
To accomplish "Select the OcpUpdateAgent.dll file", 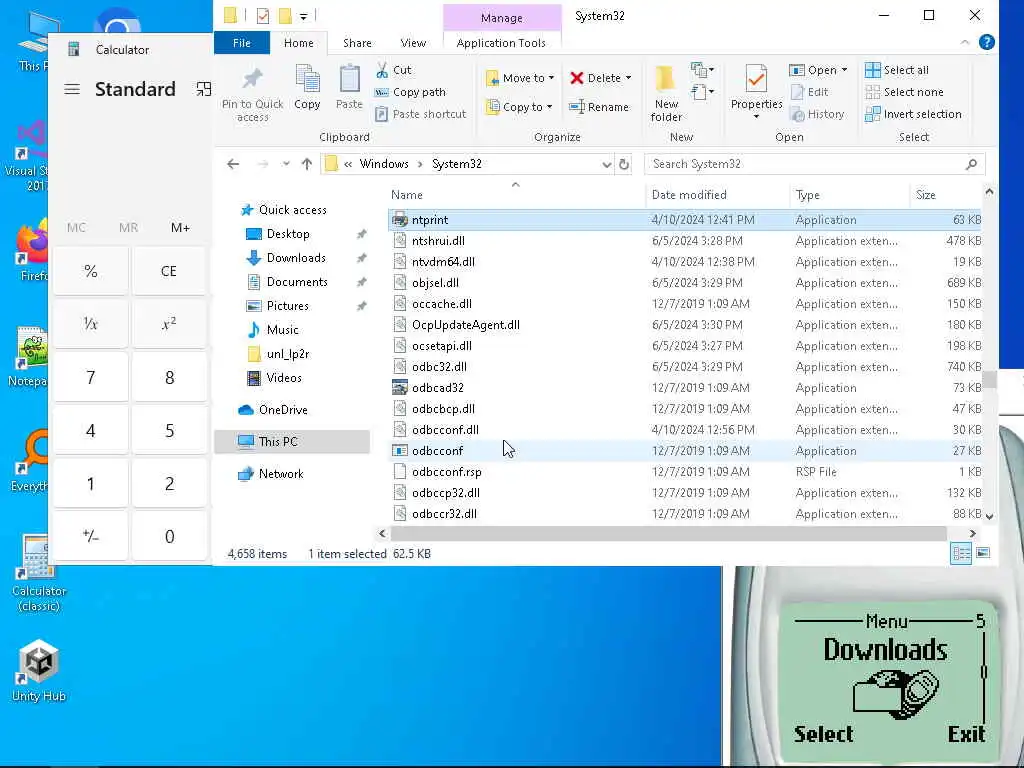I will [685, 325].
